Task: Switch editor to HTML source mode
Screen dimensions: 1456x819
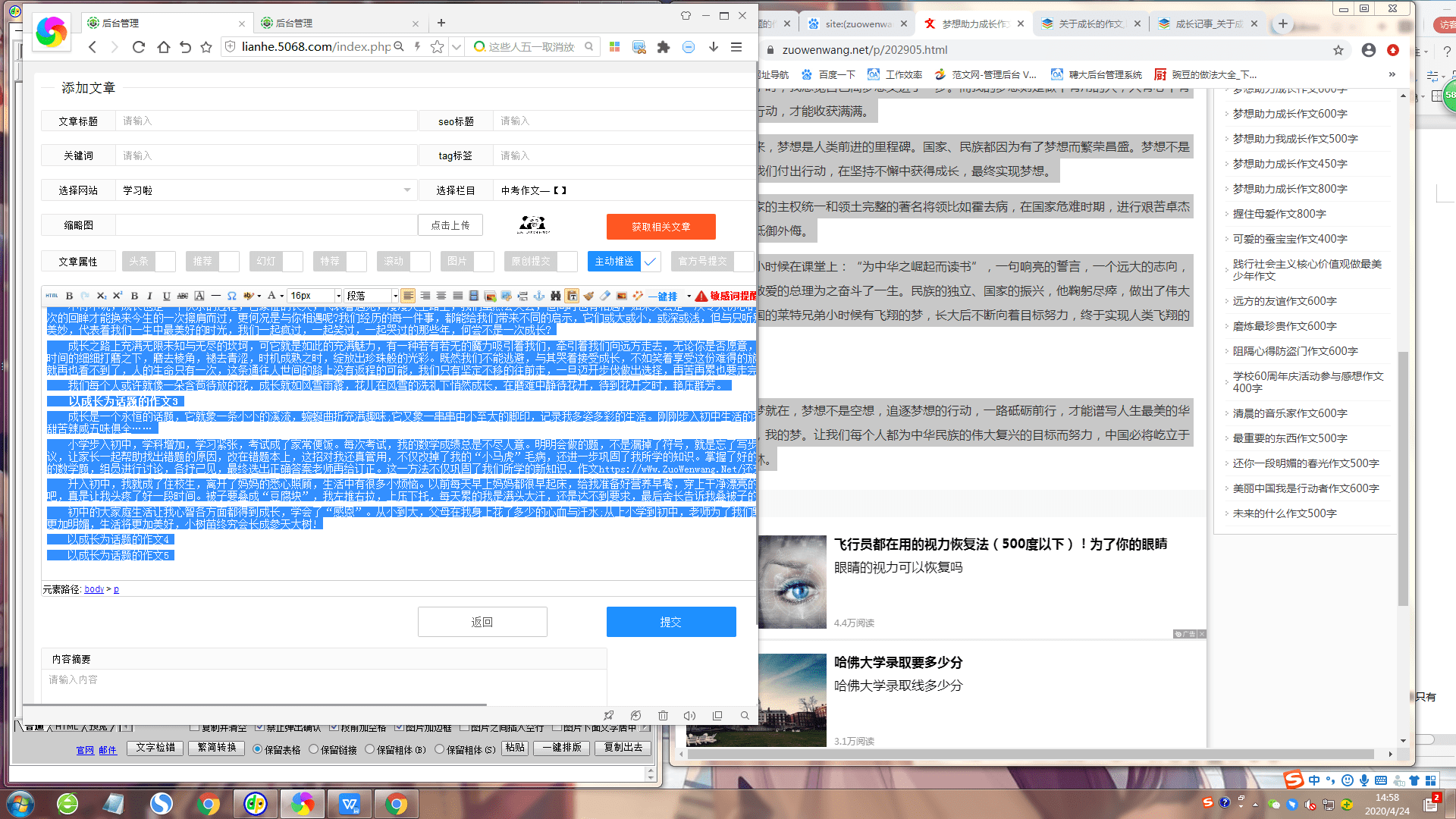Action: point(51,296)
